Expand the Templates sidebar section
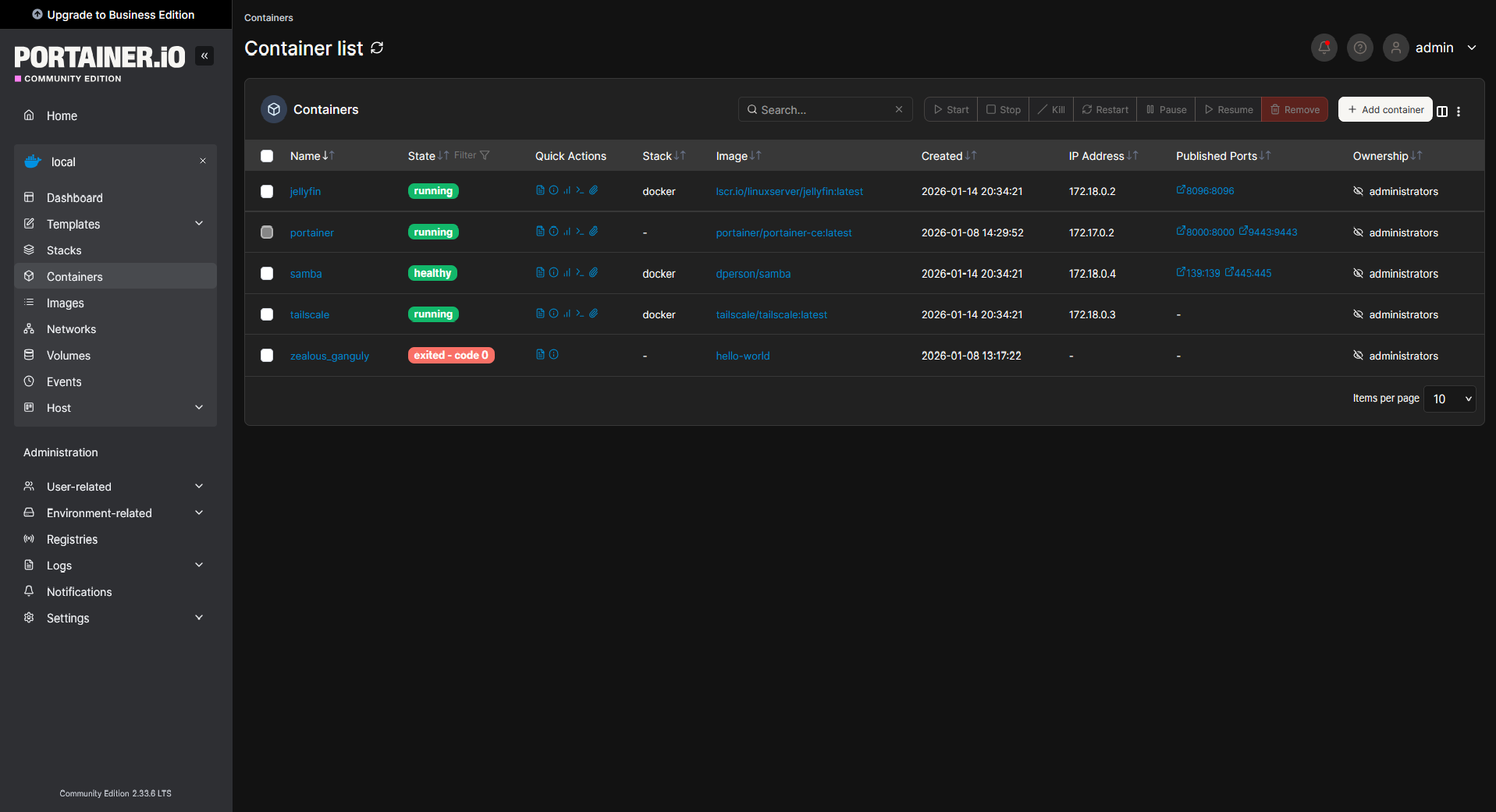The height and width of the screenshot is (812, 1496). coord(199,224)
